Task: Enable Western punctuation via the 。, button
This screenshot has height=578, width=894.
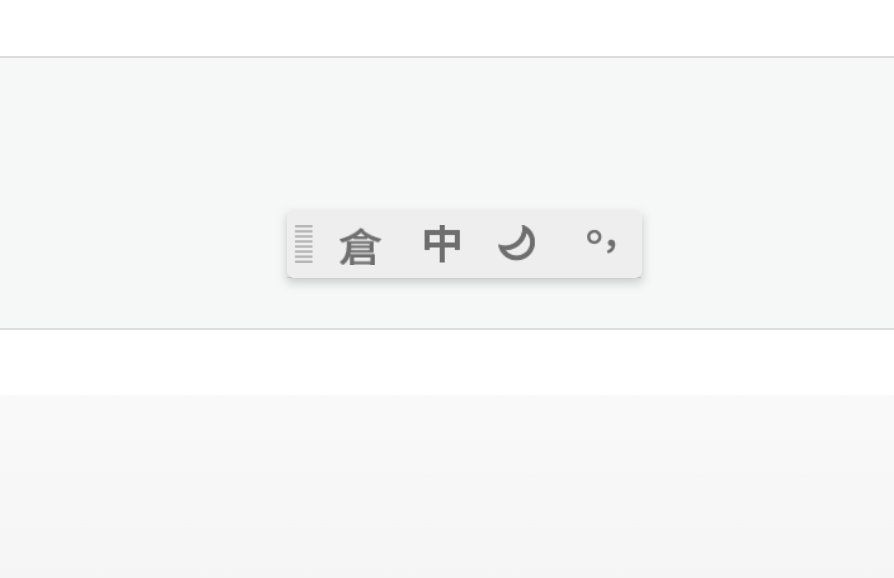Action: click(601, 241)
